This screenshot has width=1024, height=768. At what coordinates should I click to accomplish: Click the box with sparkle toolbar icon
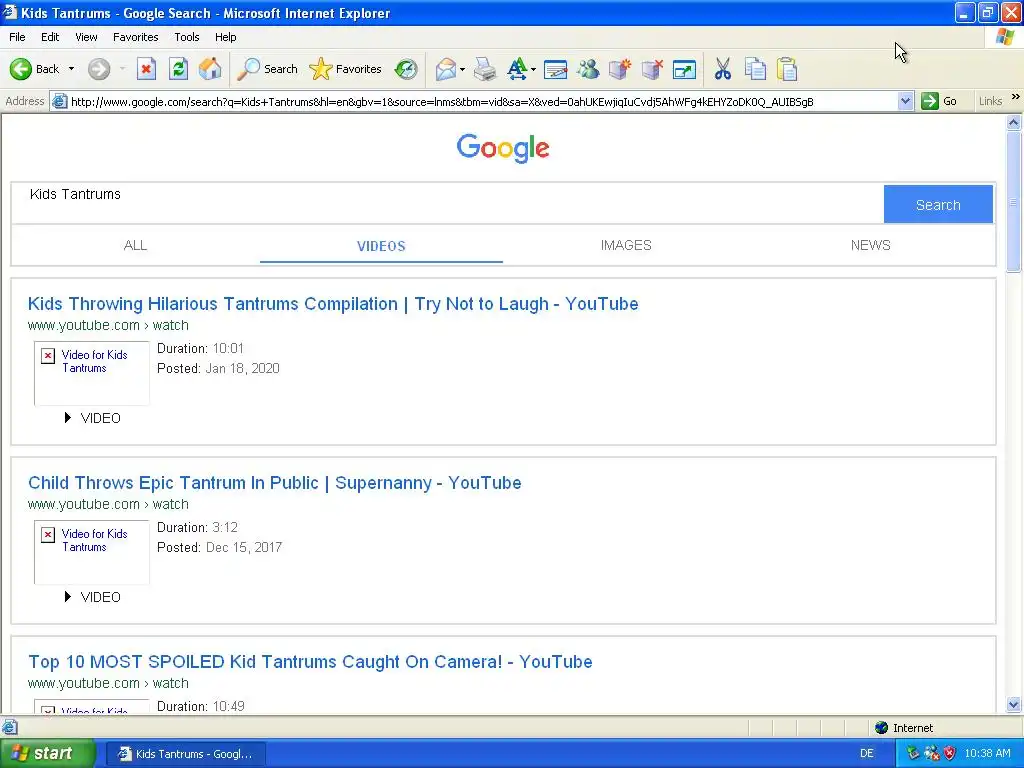(620, 69)
